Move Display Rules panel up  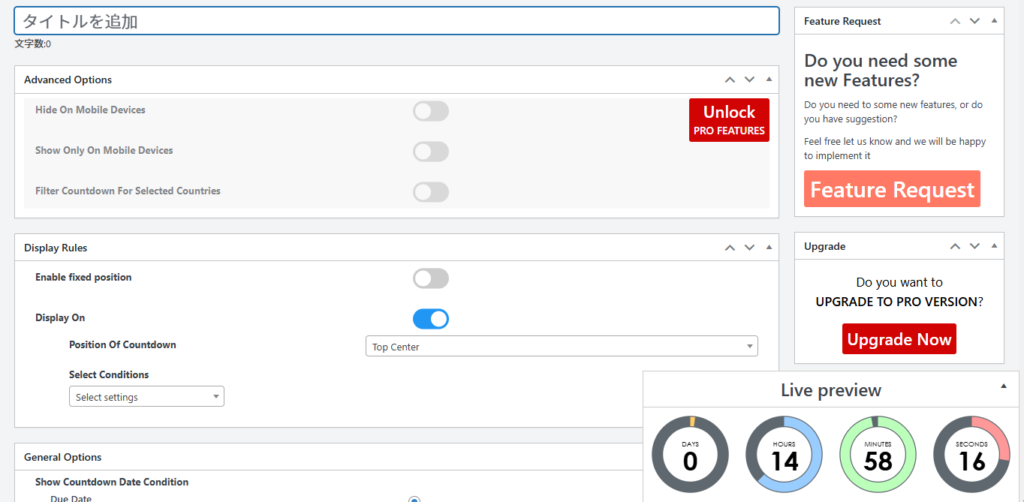730,247
